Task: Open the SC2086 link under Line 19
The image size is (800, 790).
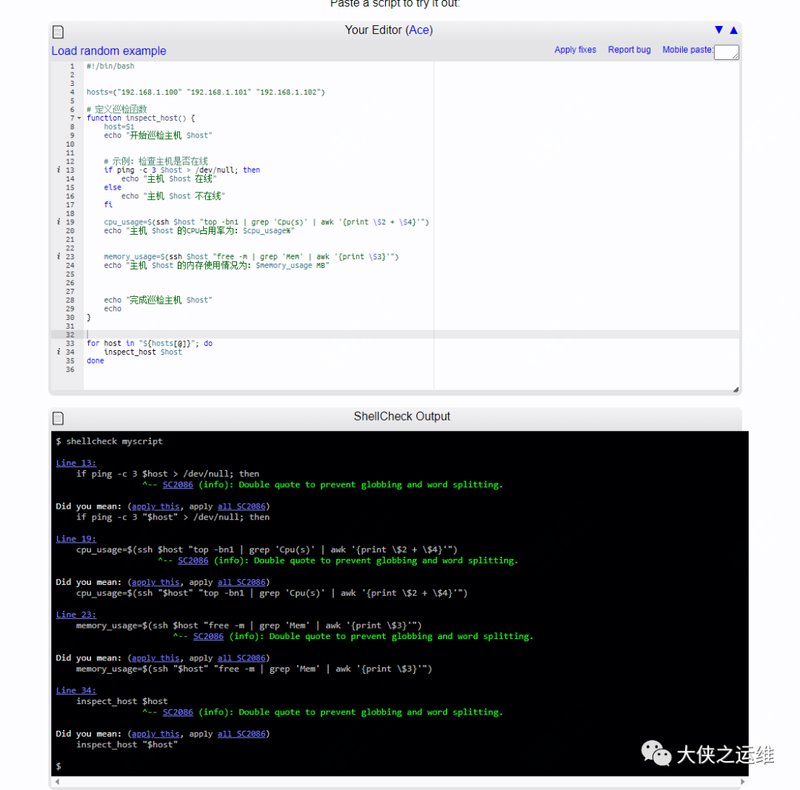Action: (193, 561)
